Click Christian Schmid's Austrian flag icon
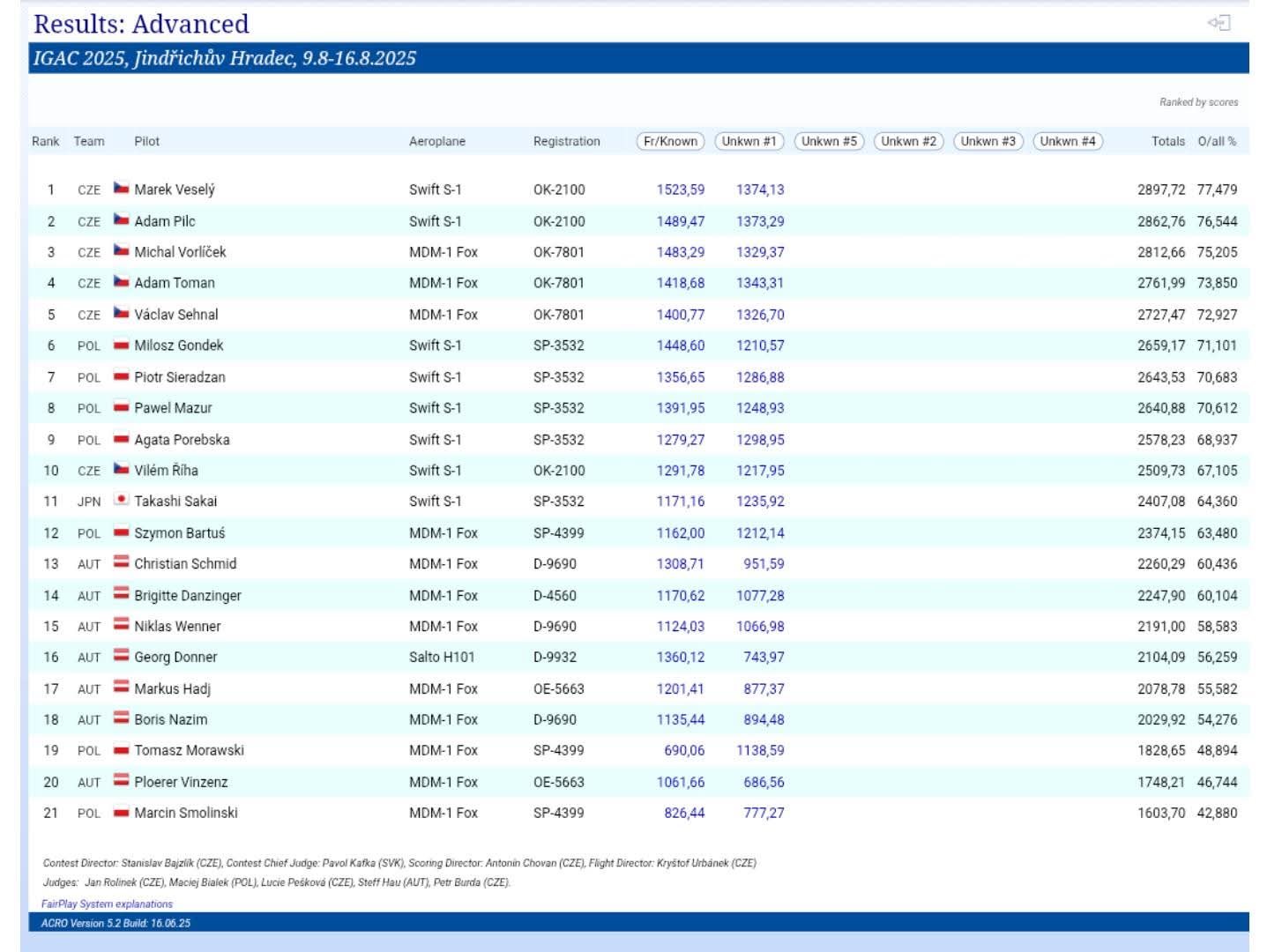Viewport: 1282px width, 952px height. (x=122, y=562)
